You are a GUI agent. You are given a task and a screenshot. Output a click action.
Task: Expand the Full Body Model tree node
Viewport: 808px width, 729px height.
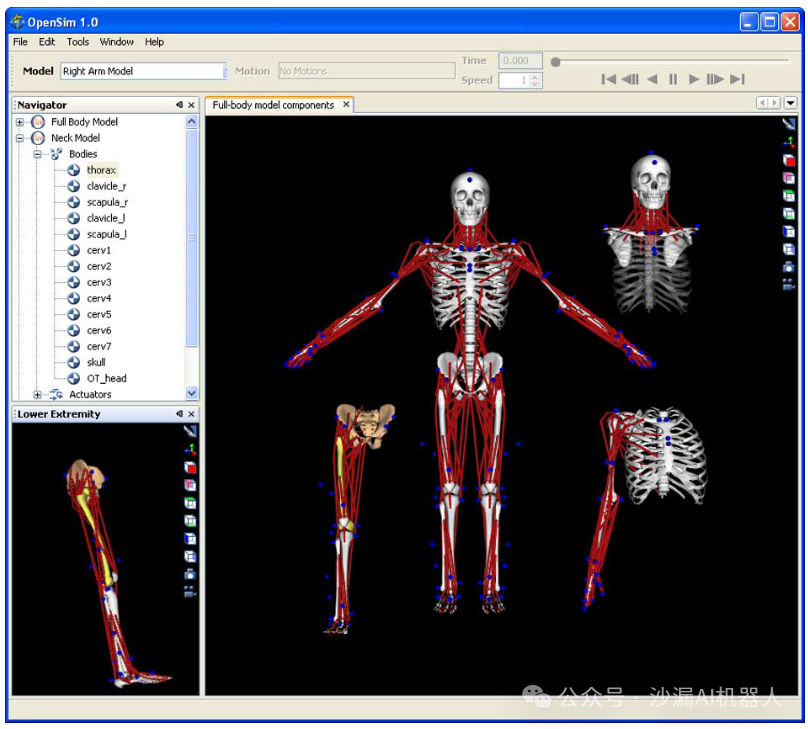point(20,122)
